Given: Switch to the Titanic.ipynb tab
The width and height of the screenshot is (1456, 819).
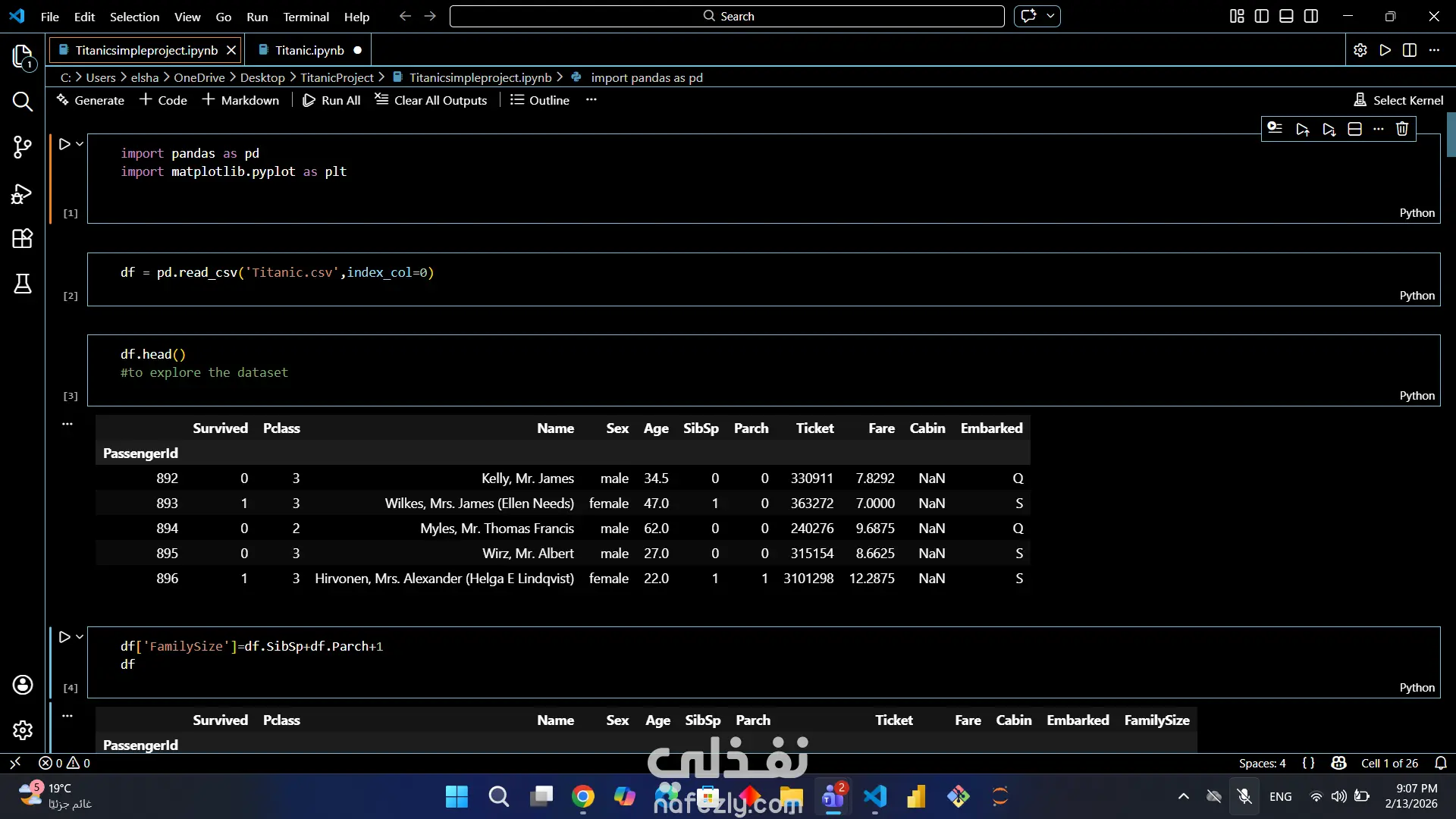Looking at the screenshot, I should pyautogui.click(x=309, y=50).
